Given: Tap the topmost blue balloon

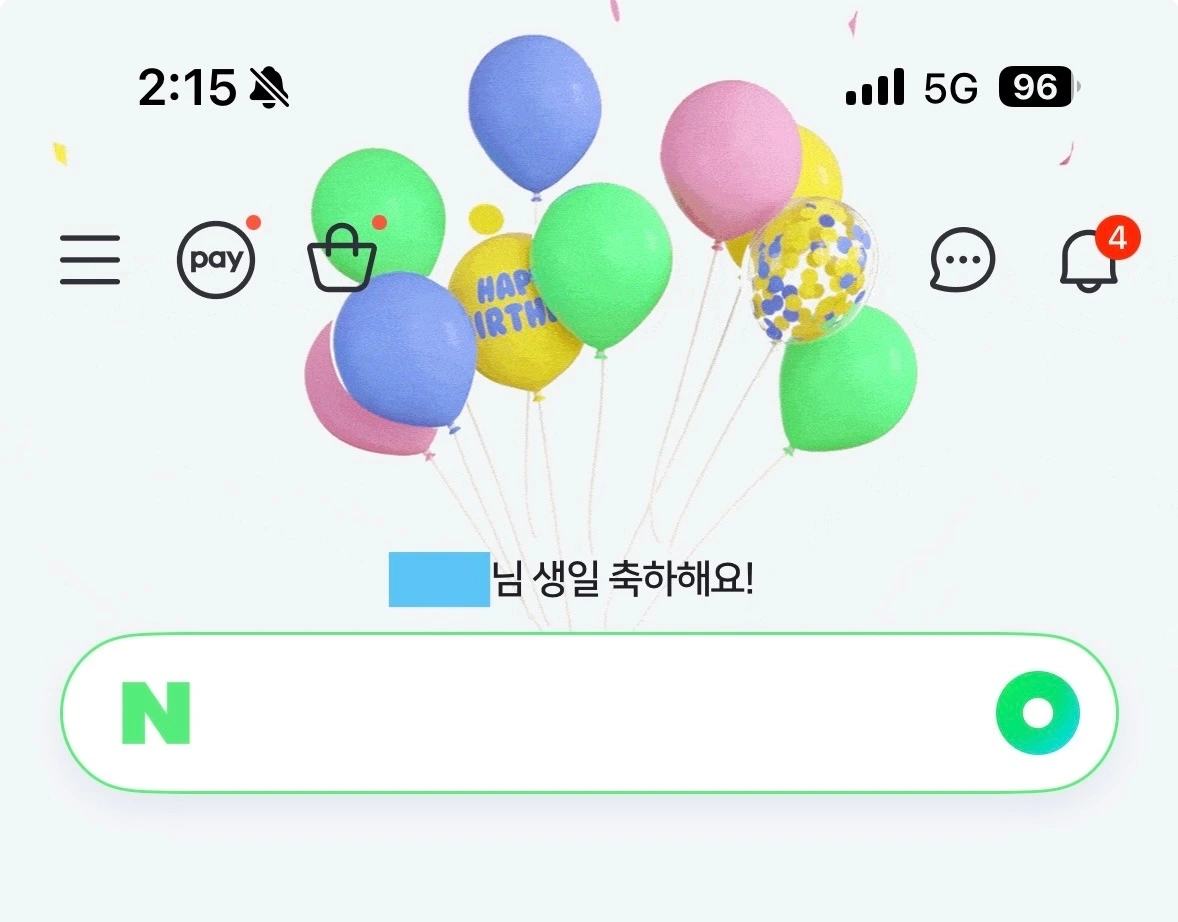Looking at the screenshot, I should [x=535, y=113].
